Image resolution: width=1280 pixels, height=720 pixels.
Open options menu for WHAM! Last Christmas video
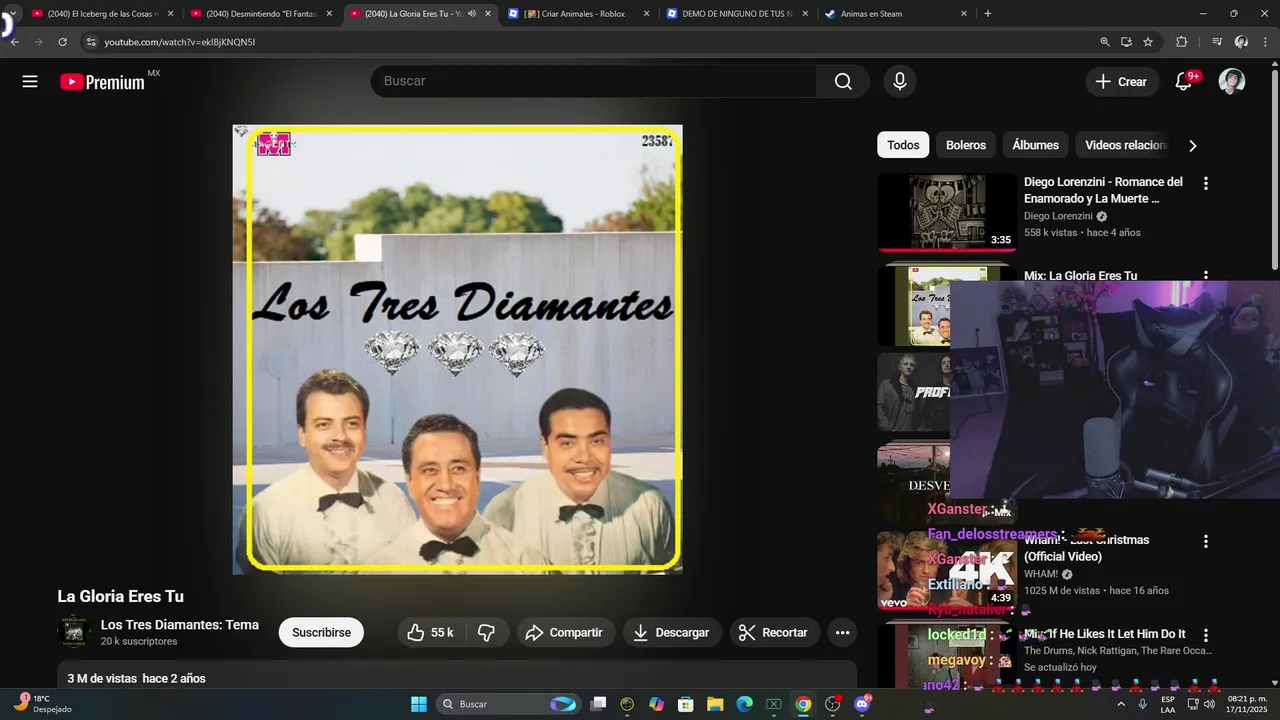click(1205, 541)
